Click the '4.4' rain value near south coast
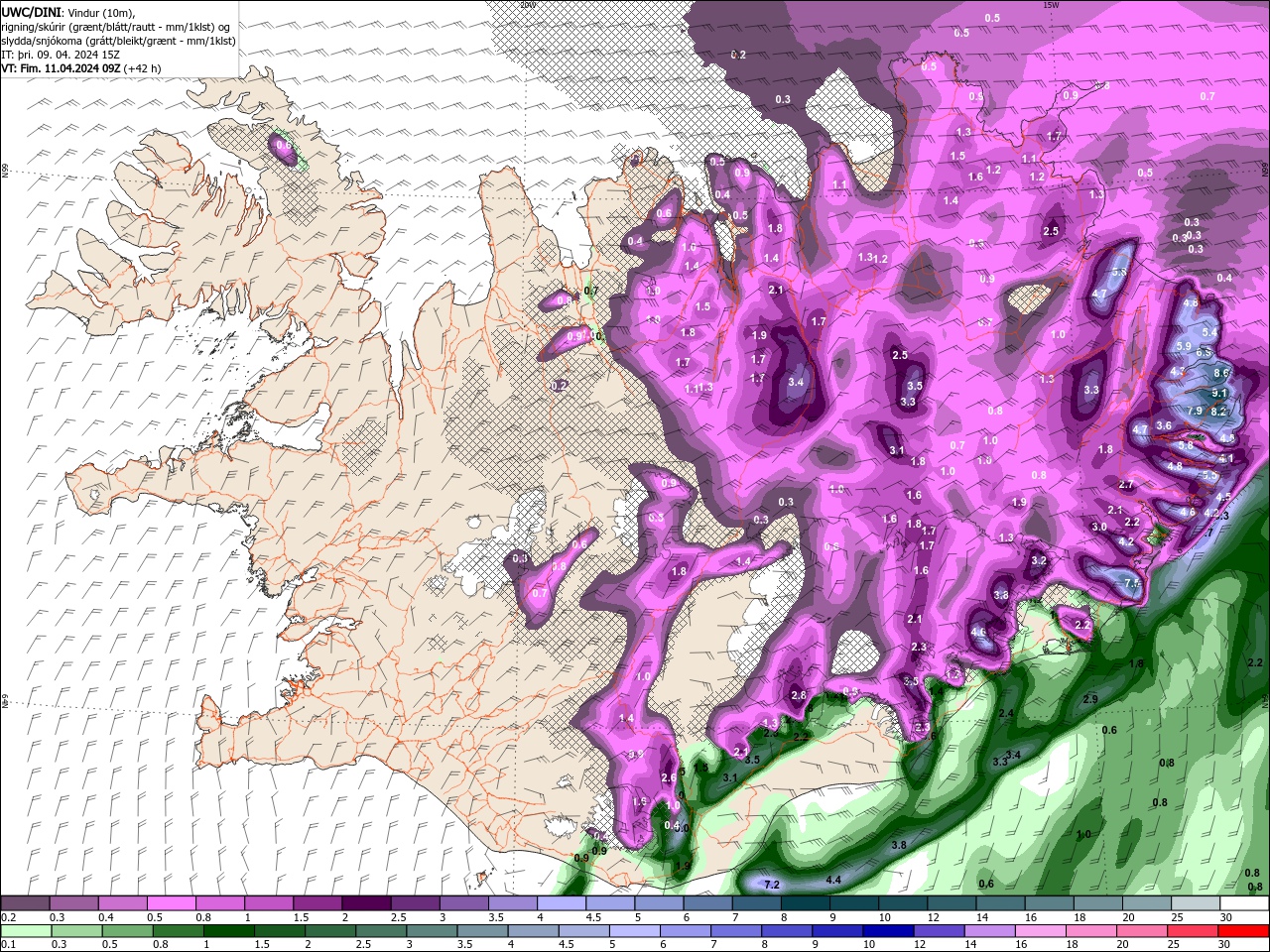The width and height of the screenshot is (1270, 952). [x=833, y=880]
